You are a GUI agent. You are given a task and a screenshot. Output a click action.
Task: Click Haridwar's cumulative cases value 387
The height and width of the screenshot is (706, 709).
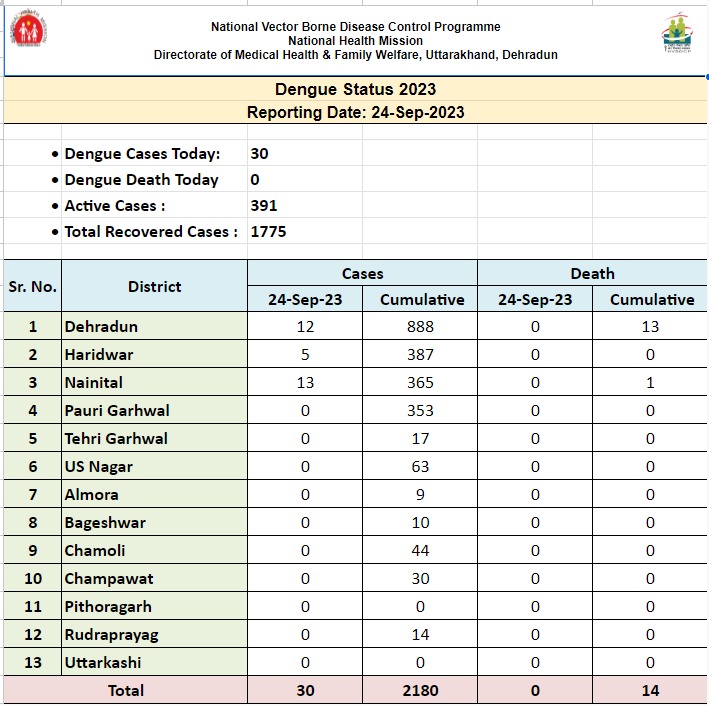point(420,355)
